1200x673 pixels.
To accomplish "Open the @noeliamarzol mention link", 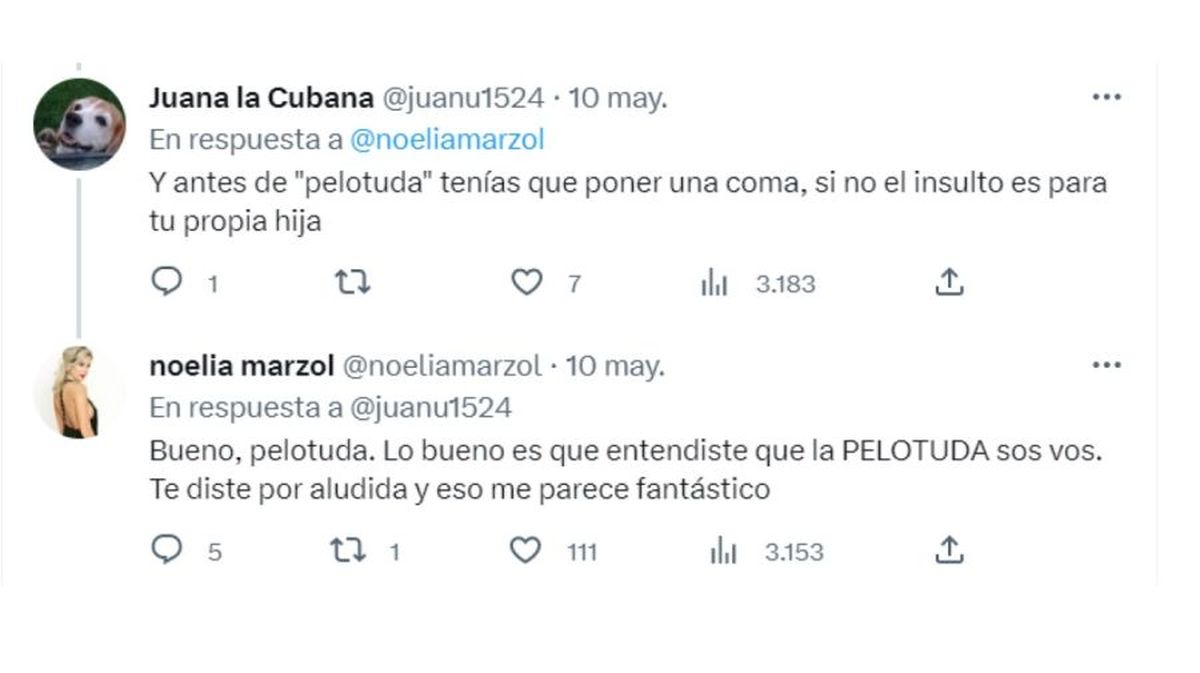I will (x=446, y=140).
